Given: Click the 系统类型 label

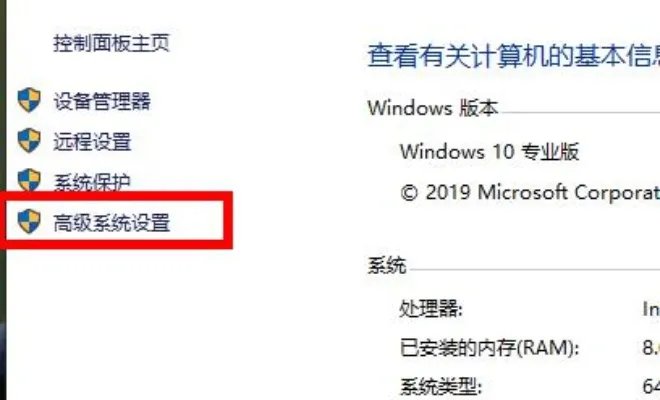Looking at the screenshot, I should 440,387.
